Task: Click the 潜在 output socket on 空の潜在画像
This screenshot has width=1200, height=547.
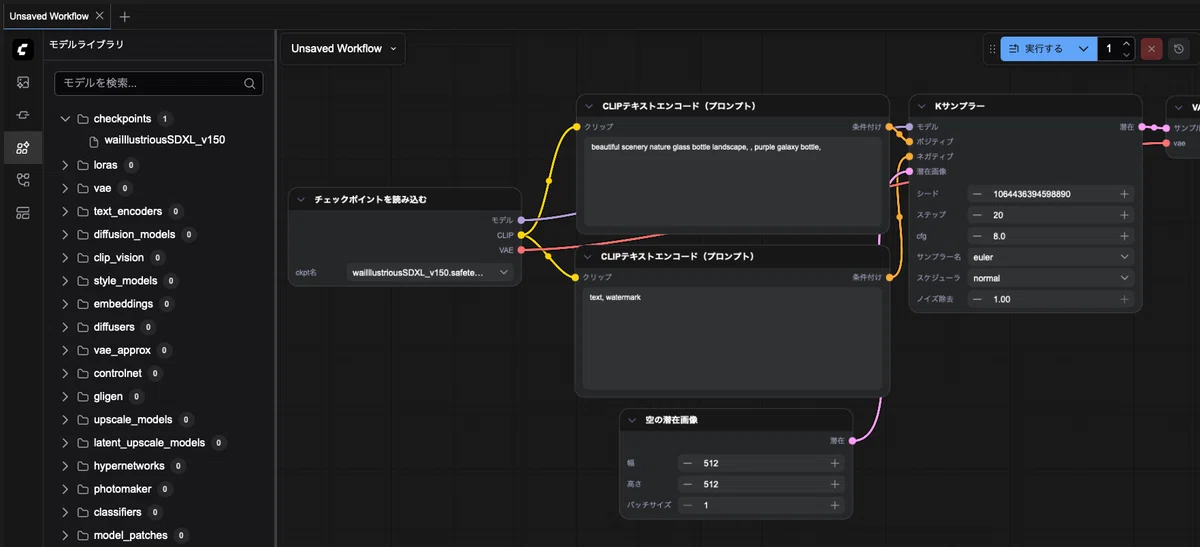Action: (x=853, y=440)
